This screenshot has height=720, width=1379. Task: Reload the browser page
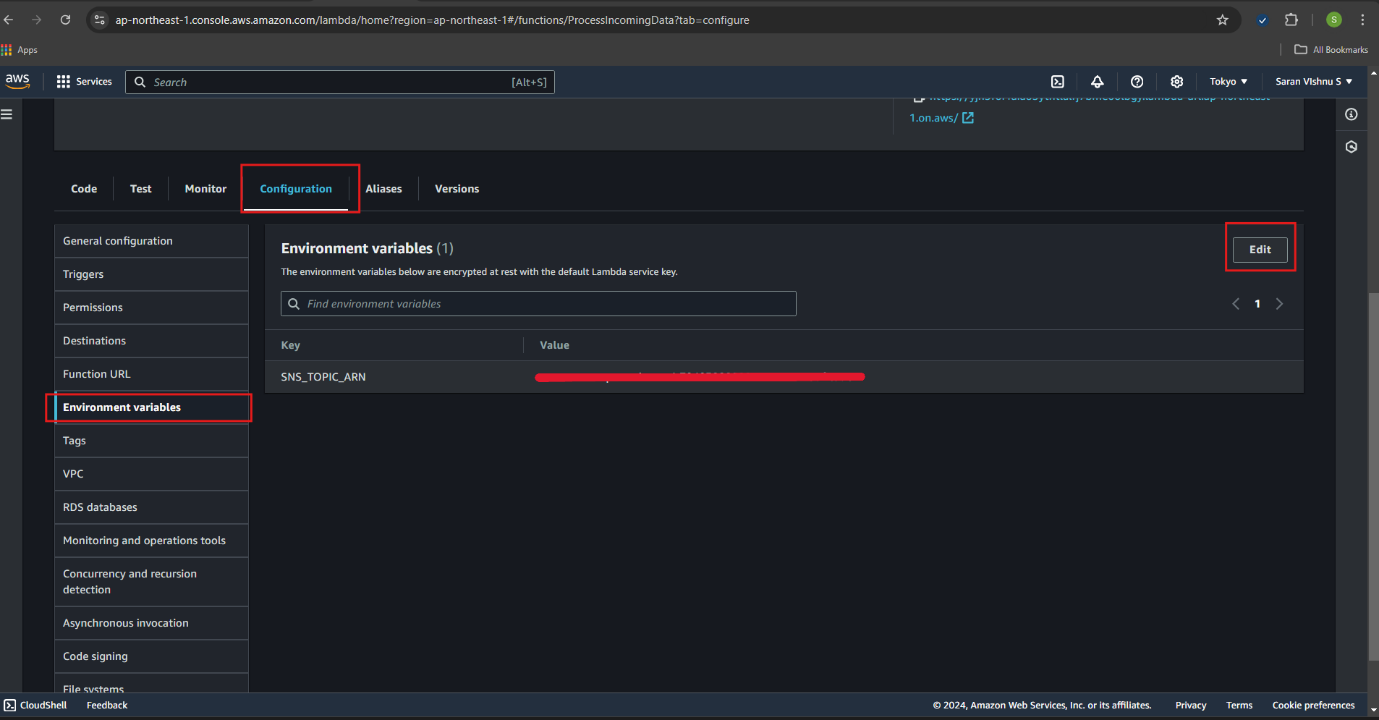66,20
